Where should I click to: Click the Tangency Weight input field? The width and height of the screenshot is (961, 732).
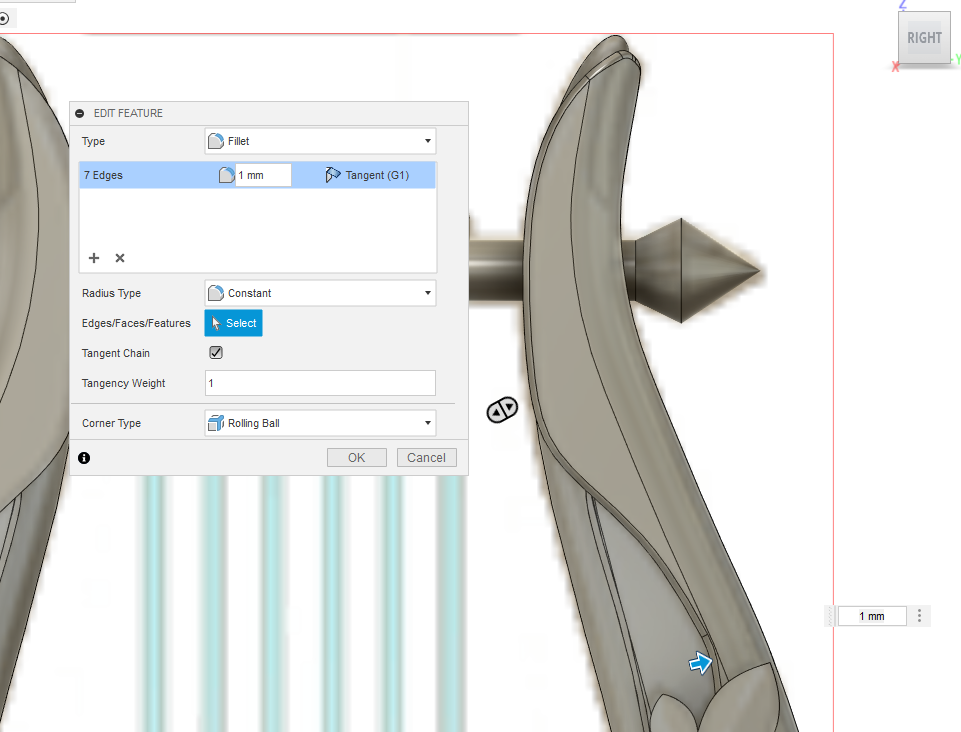320,383
